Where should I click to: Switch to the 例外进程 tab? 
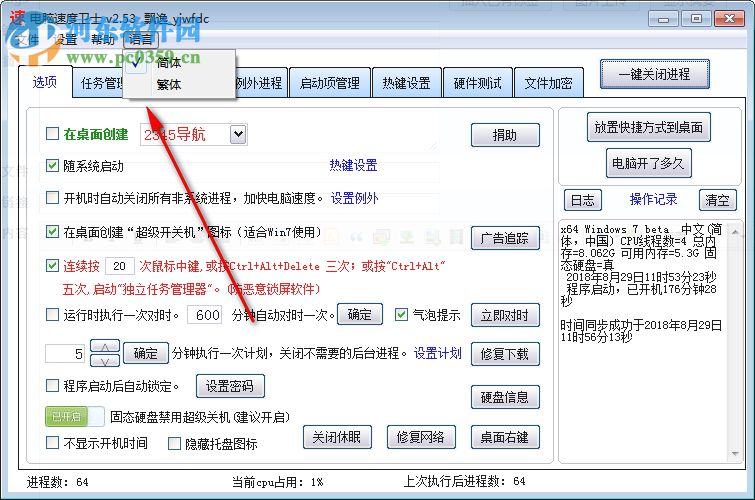(259, 83)
